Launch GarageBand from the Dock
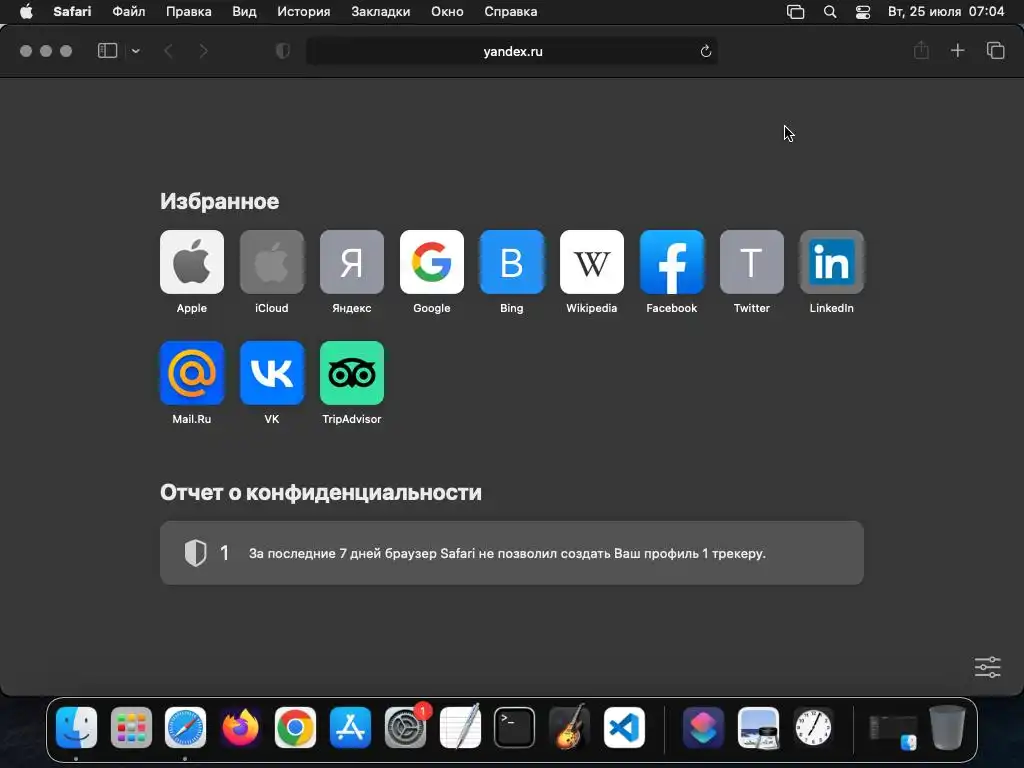The width and height of the screenshot is (1024, 768). click(x=569, y=727)
